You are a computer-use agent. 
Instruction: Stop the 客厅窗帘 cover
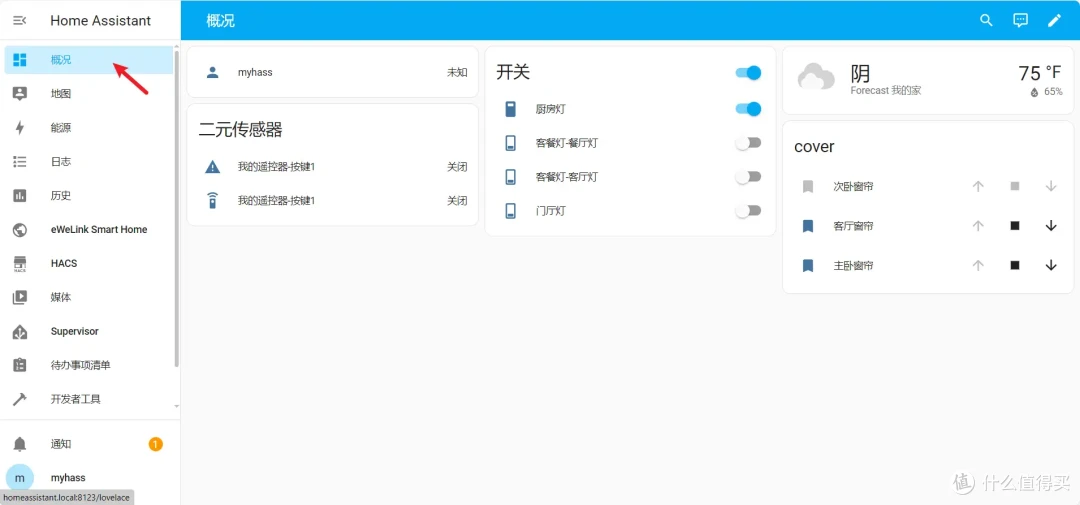point(1015,225)
